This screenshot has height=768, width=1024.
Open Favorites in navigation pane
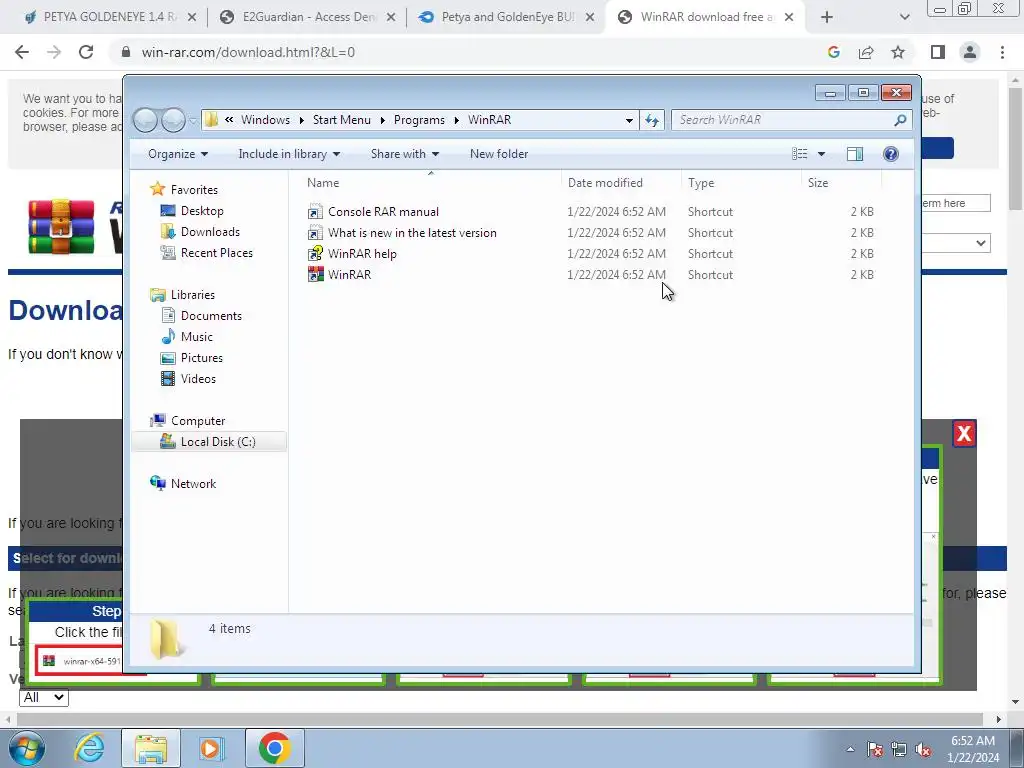(x=194, y=189)
